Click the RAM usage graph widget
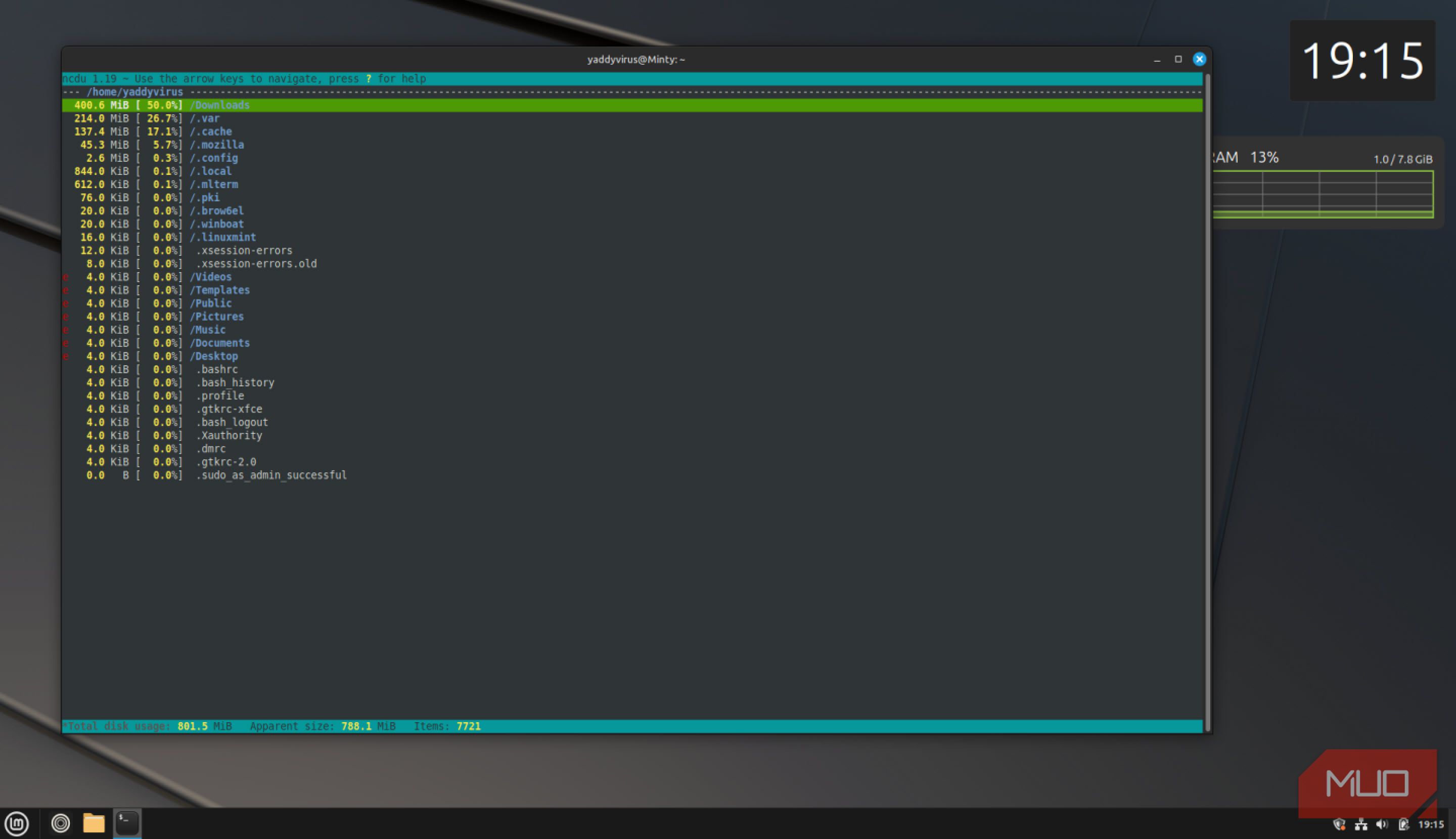The image size is (1456, 839). click(x=1323, y=194)
